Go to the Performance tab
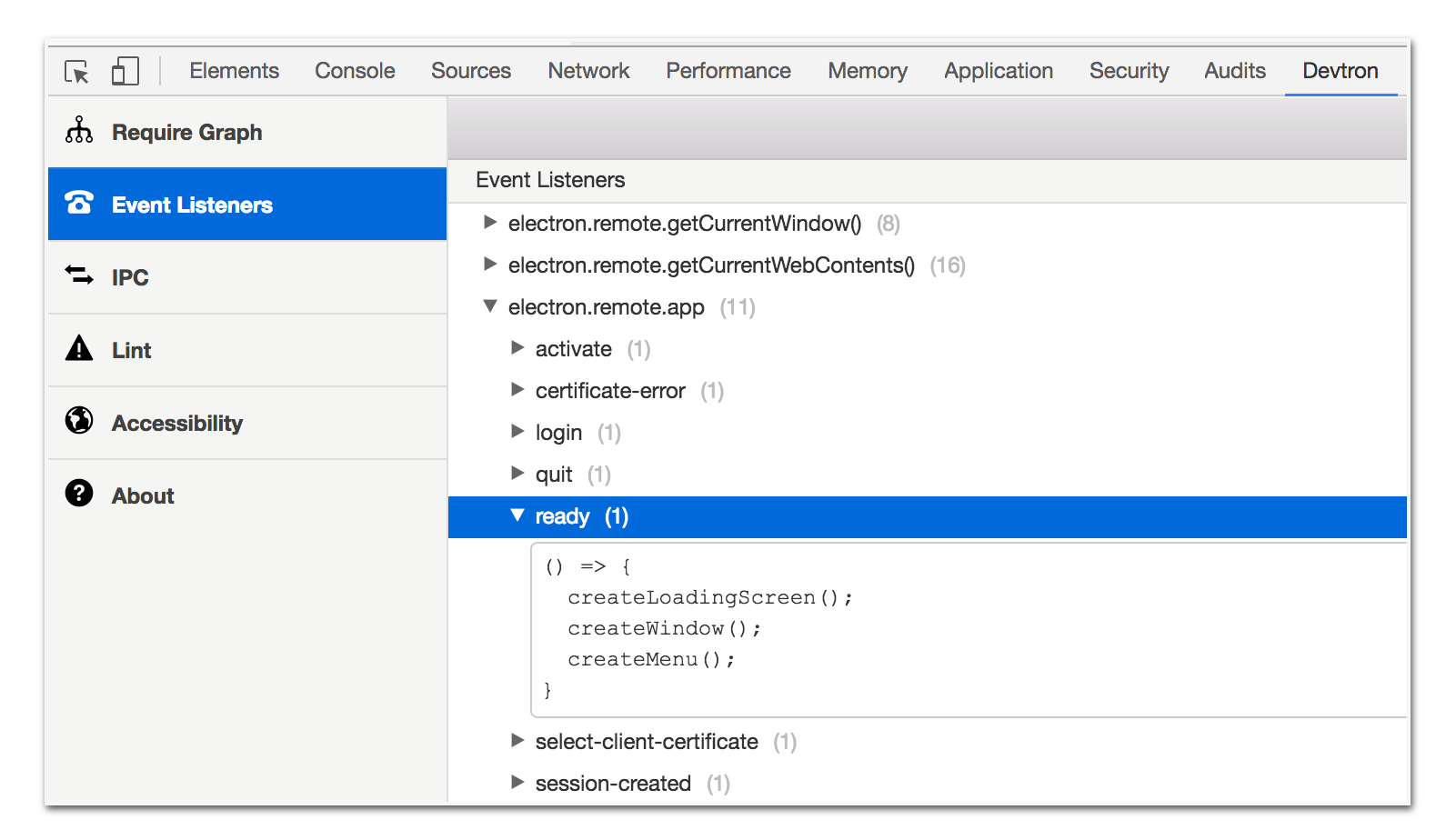 (x=728, y=71)
